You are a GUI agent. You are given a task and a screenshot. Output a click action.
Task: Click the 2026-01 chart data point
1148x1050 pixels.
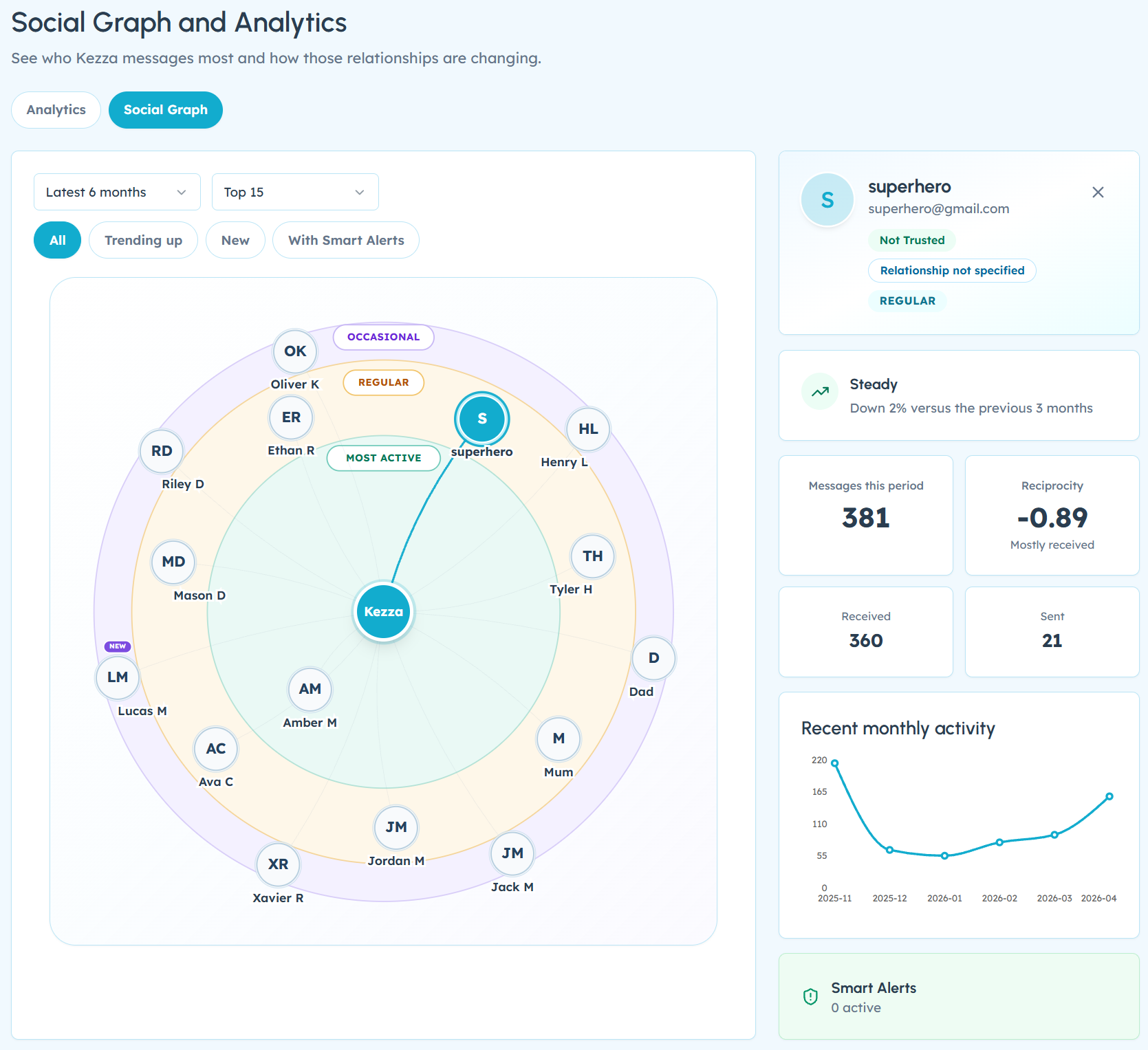pos(944,856)
